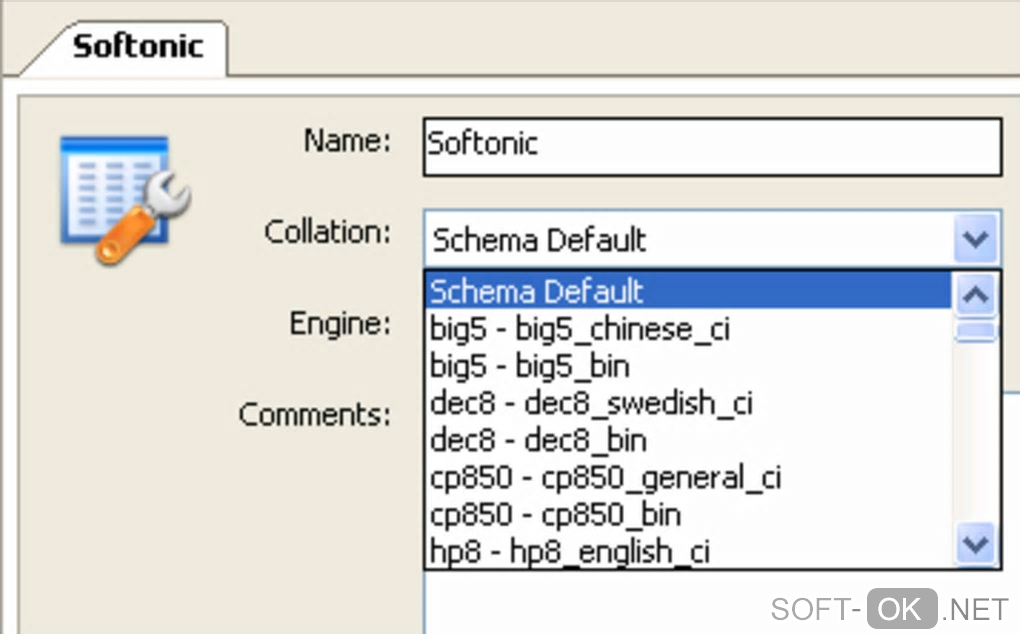Click the Collation dropdown arrow button
1020x634 pixels.
(975, 240)
